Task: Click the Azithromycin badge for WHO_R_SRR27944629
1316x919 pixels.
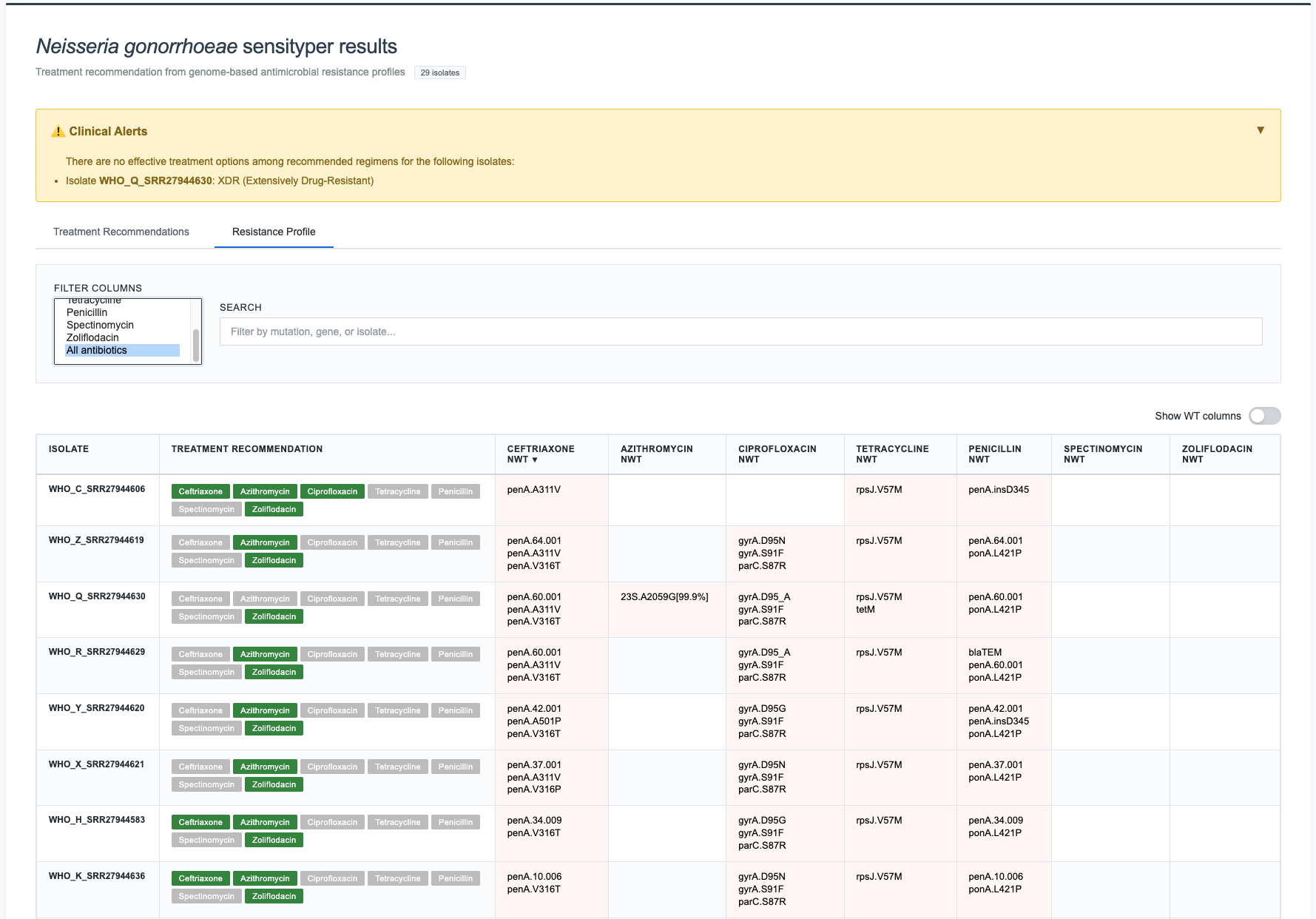Action: (265, 653)
